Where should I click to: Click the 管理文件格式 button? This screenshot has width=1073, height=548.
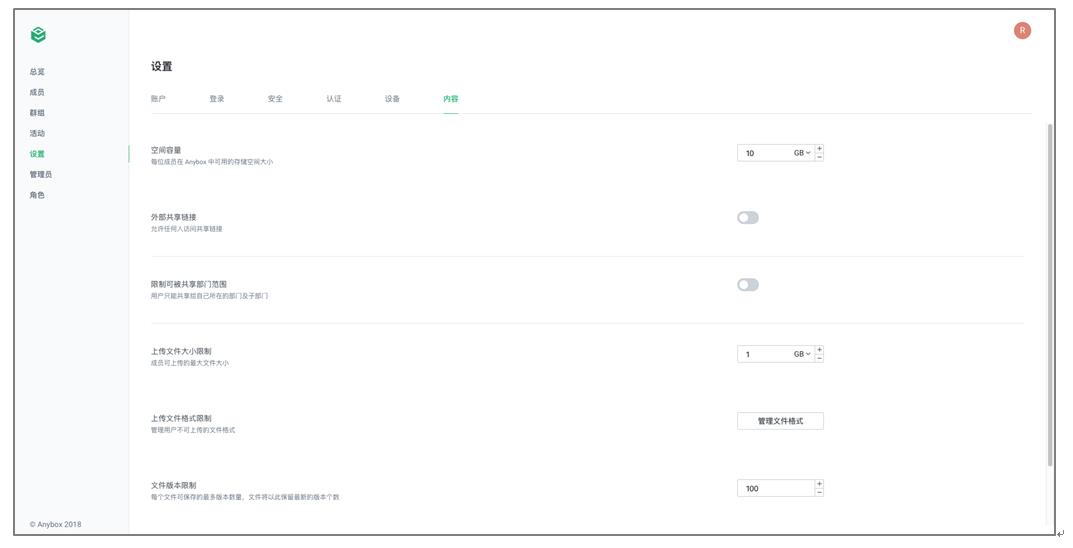point(780,421)
